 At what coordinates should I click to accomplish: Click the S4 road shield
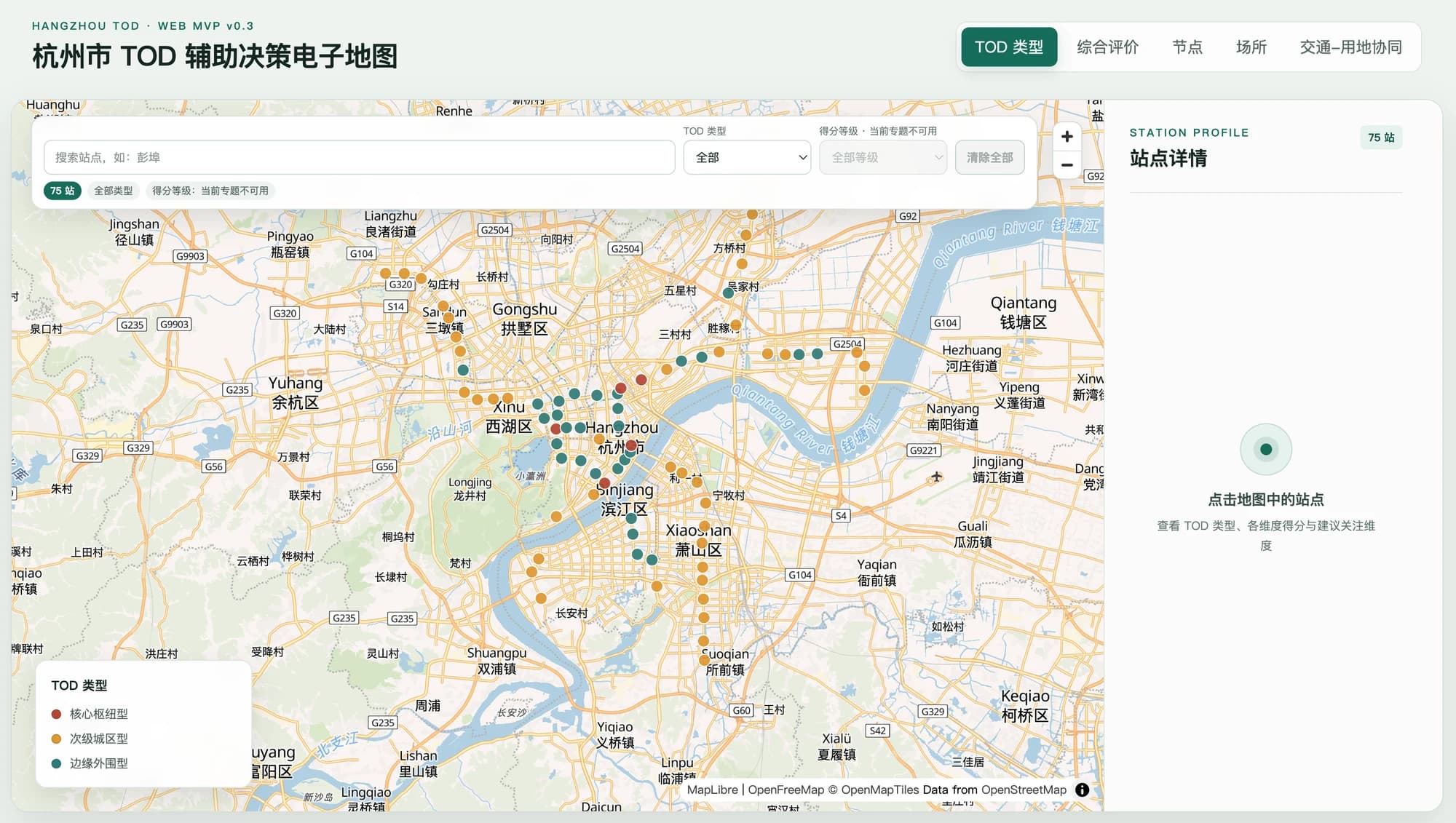point(841,515)
